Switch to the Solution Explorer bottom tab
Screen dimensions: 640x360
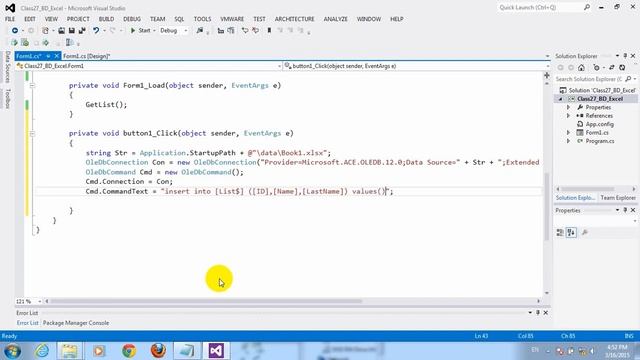[x=576, y=198]
